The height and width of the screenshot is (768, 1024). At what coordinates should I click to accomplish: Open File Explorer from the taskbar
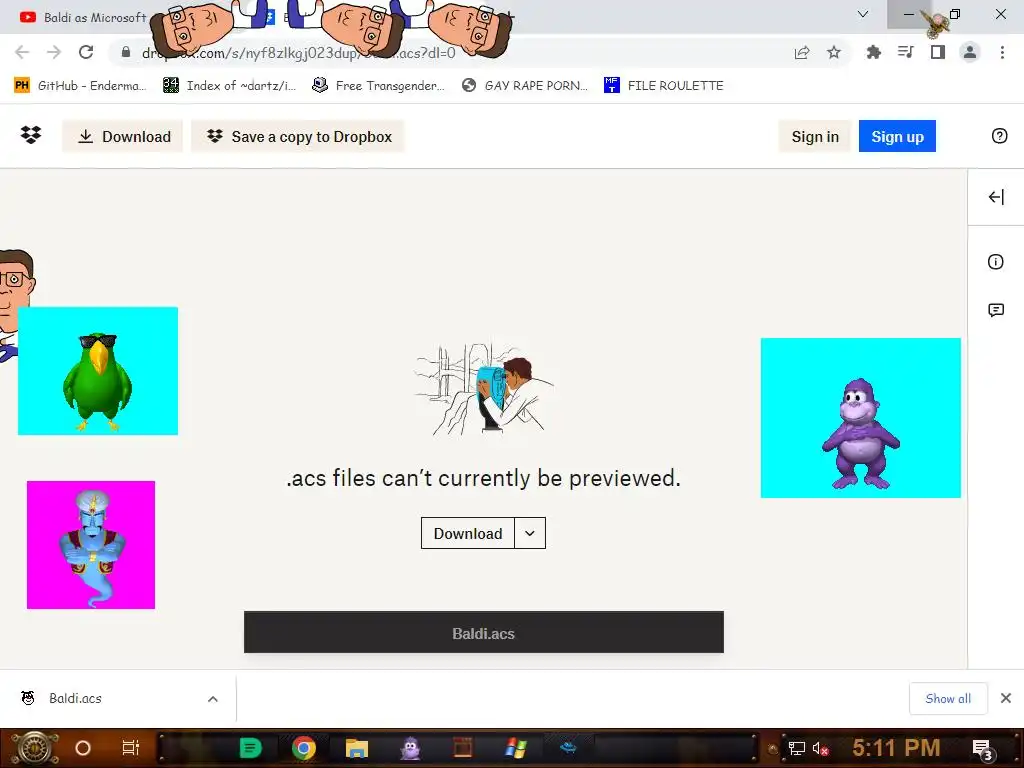point(357,748)
